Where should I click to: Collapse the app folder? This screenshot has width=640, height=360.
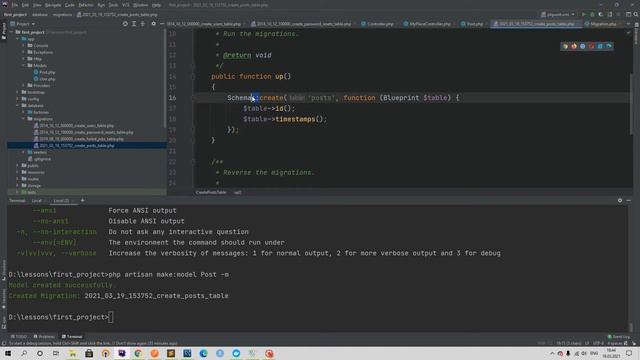pyautogui.click(x=18, y=39)
